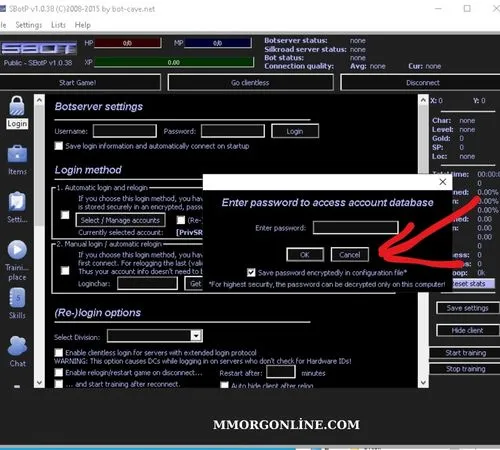Open the Lists menu
Viewport: 500px width, 450px height.
tap(58, 25)
